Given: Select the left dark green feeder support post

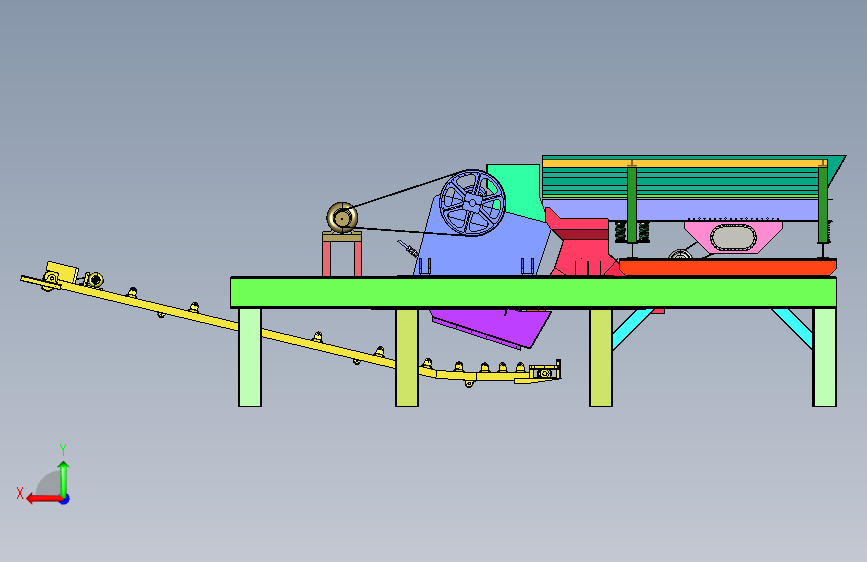Looking at the screenshot, I should [632, 203].
